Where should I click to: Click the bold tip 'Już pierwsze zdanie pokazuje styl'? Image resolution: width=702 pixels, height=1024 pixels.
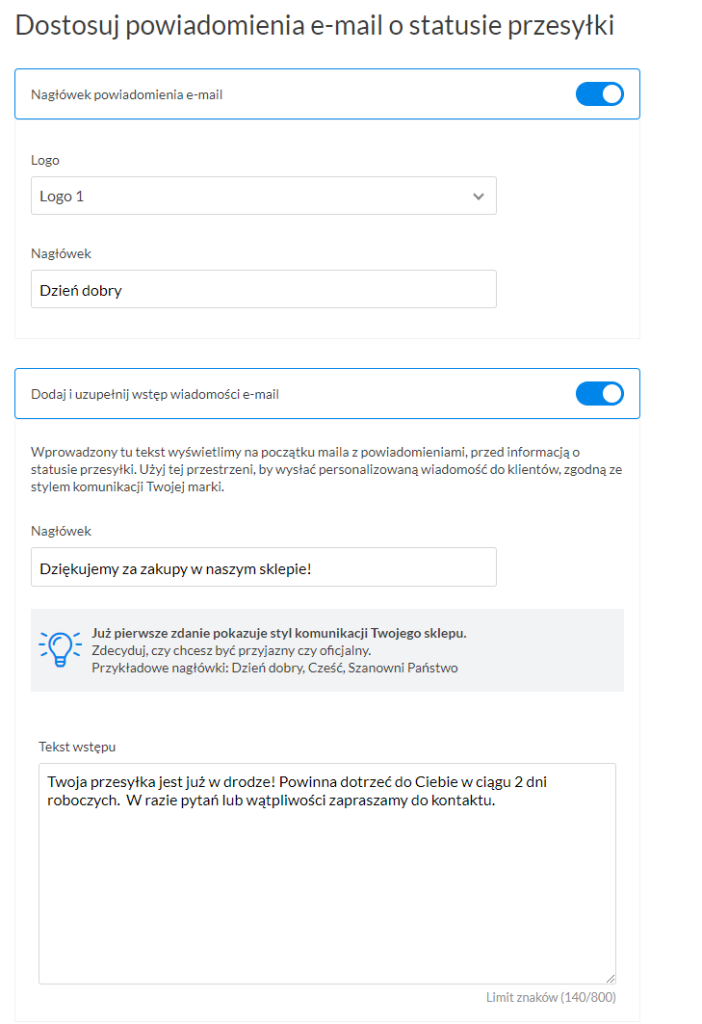click(278, 634)
